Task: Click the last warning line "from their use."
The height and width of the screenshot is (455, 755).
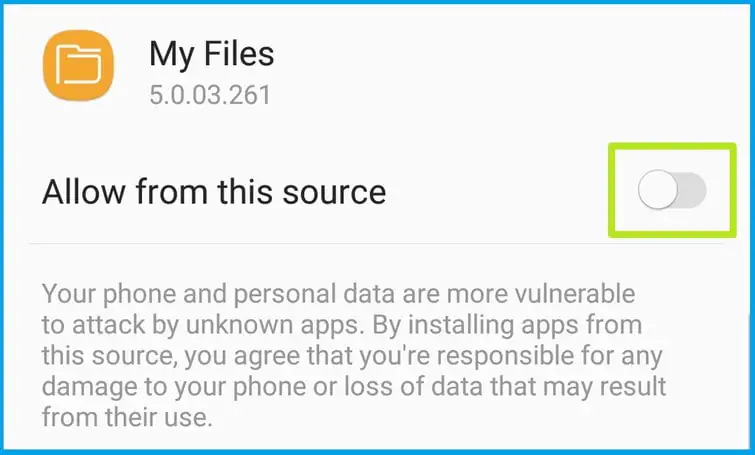Action: coord(127,416)
